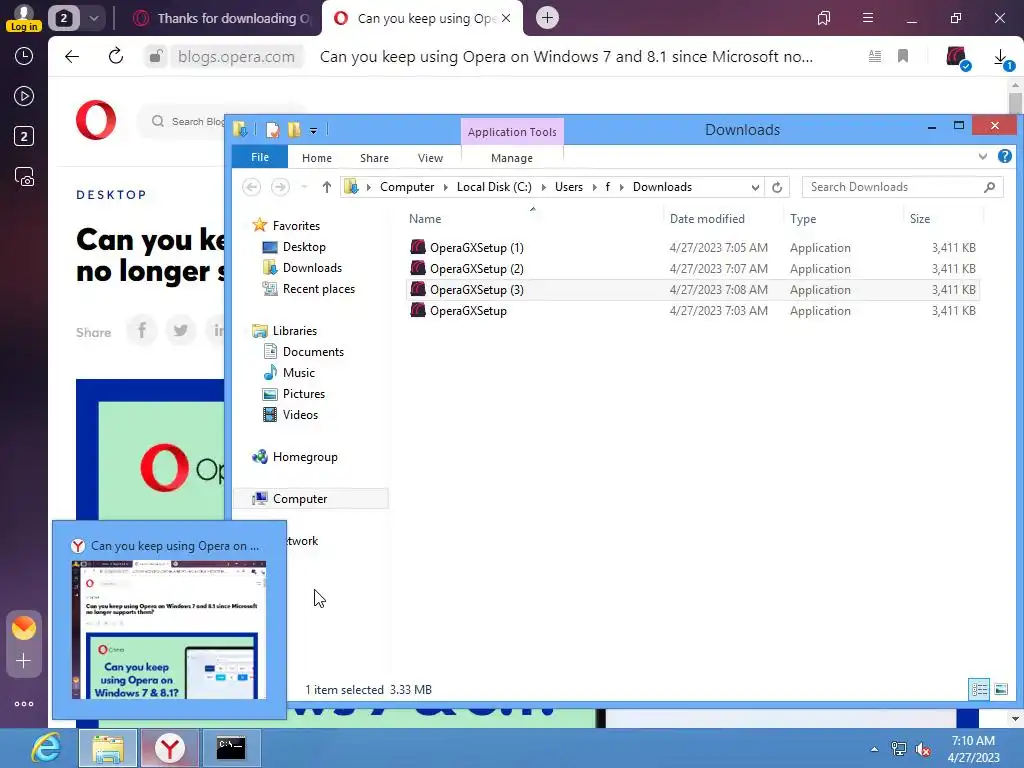
Task: Select Homegroup in navigation pane
Action: coord(305,457)
